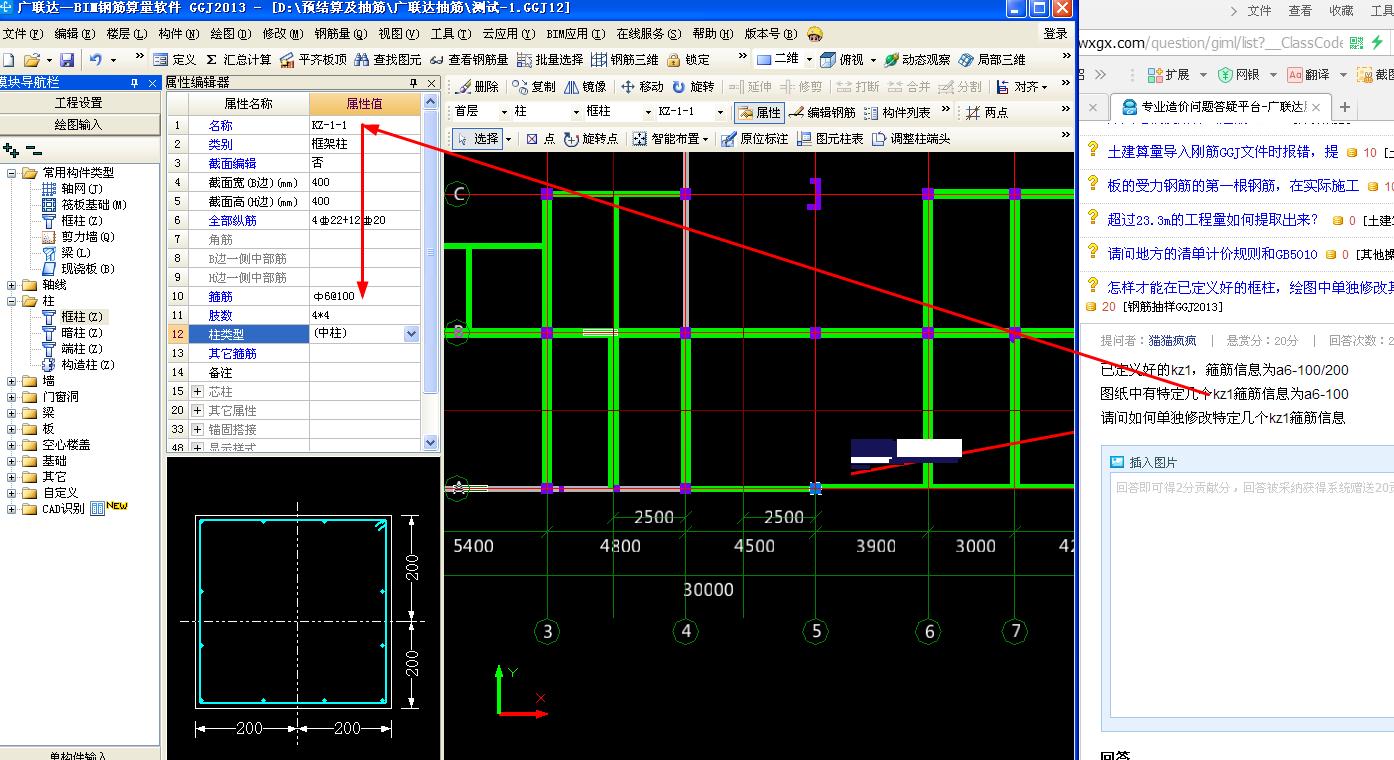Expand the 芯柱 property row

(x=197, y=391)
